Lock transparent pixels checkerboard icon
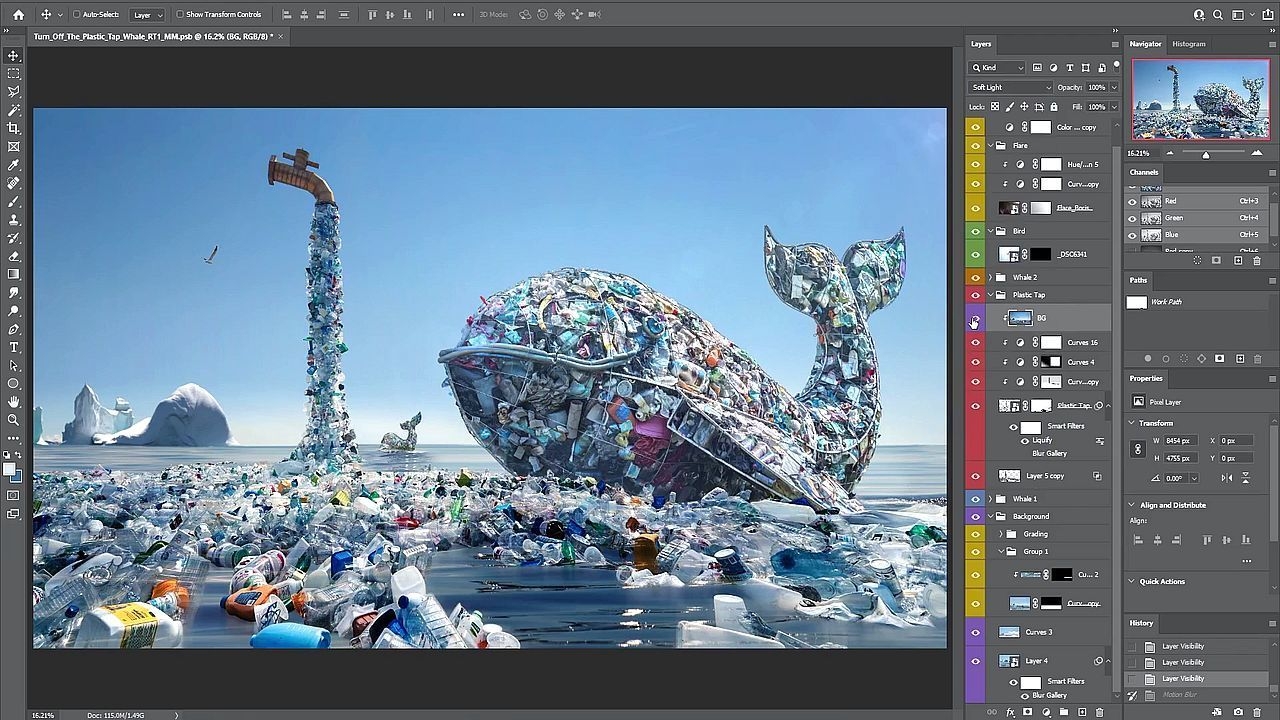The image size is (1280, 720). (994, 107)
